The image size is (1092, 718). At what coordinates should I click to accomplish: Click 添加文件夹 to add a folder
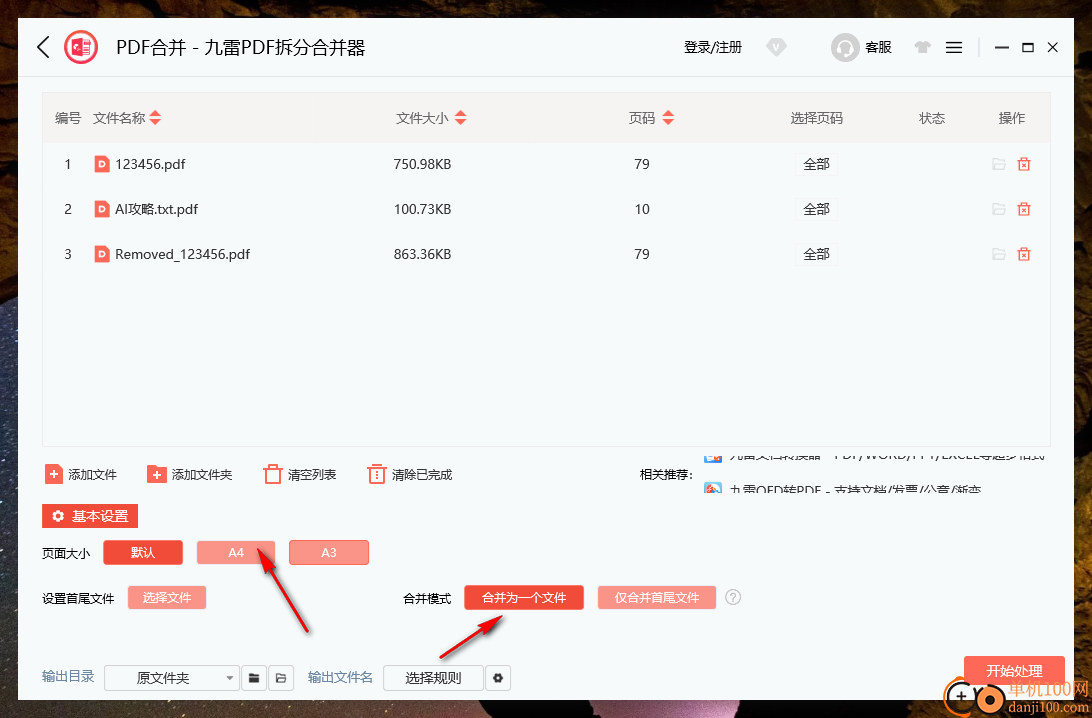pyautogui.click(x=189, y=474)
